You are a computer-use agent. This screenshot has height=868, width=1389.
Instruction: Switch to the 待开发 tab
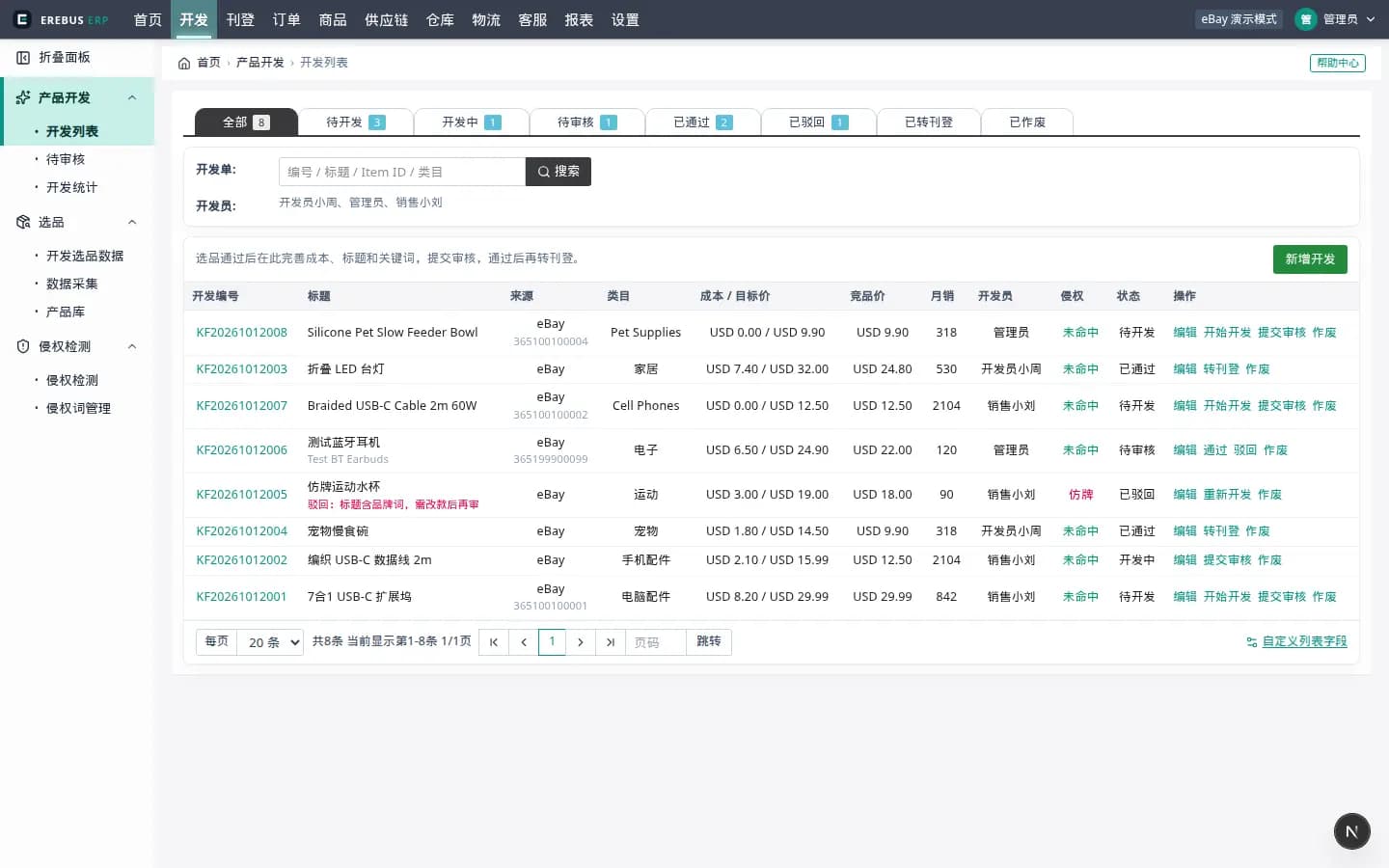[x=356, y=122]
